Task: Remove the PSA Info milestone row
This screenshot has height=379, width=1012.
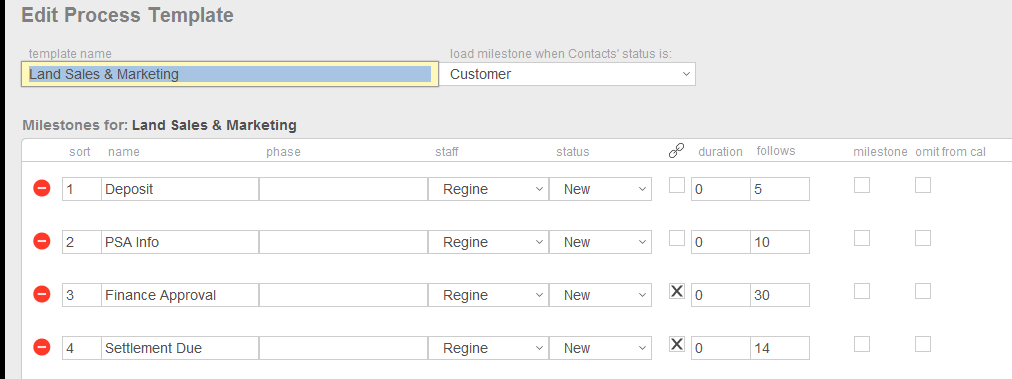Action: click(x=41, y=241)
